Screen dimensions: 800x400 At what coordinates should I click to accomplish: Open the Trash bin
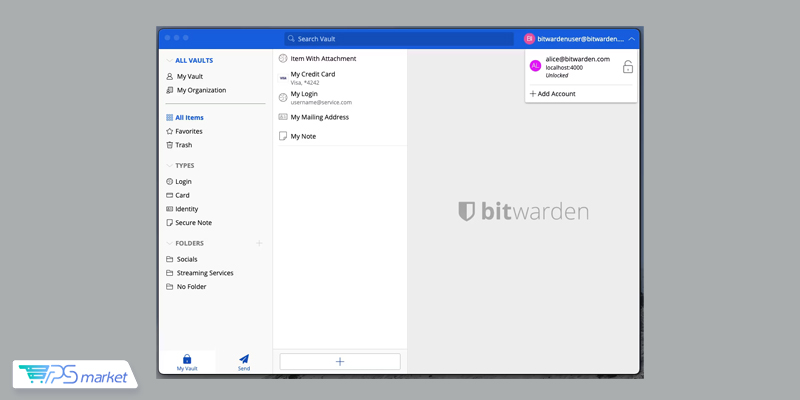click(183, 145)
